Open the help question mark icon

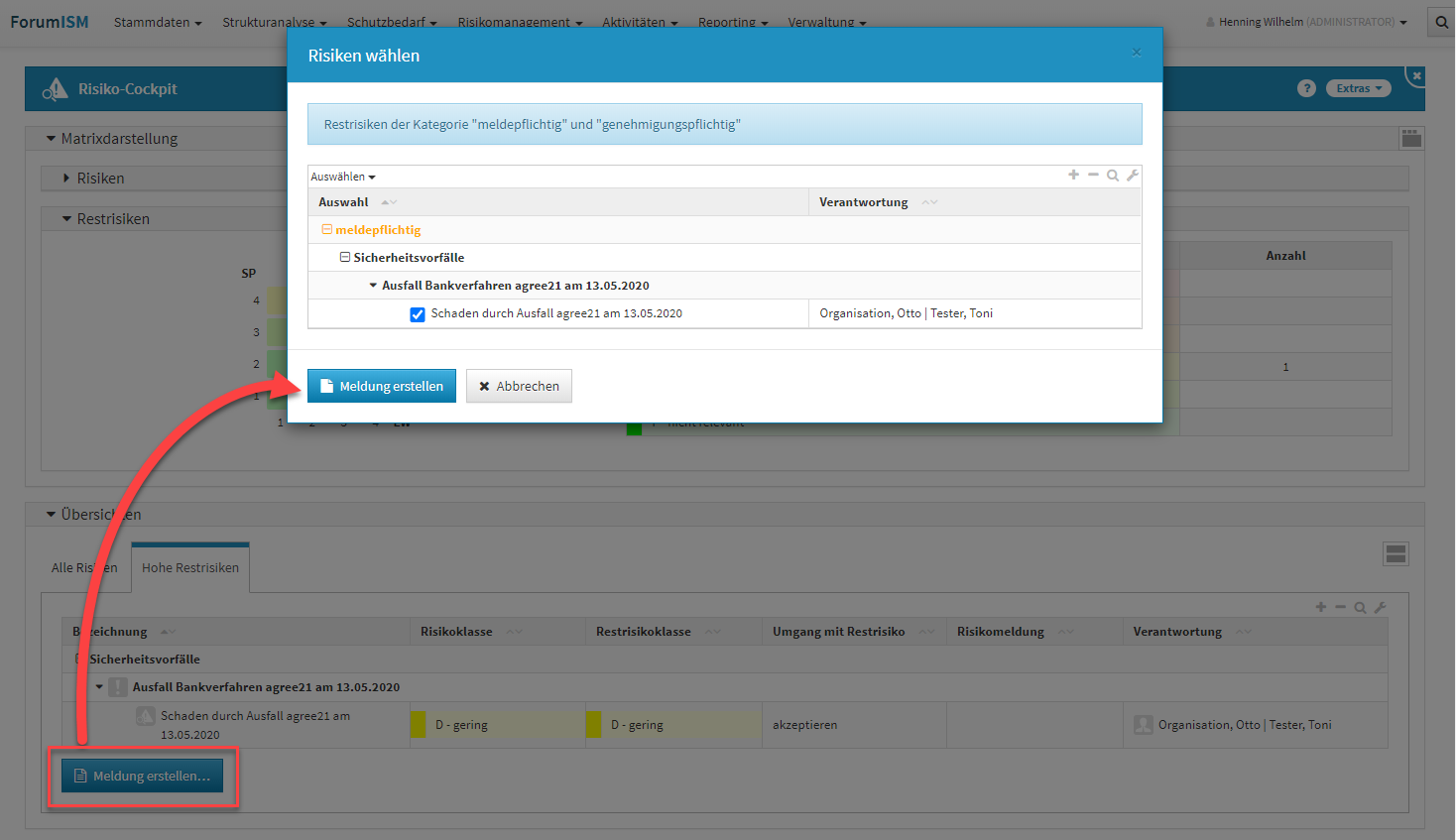1306,88
